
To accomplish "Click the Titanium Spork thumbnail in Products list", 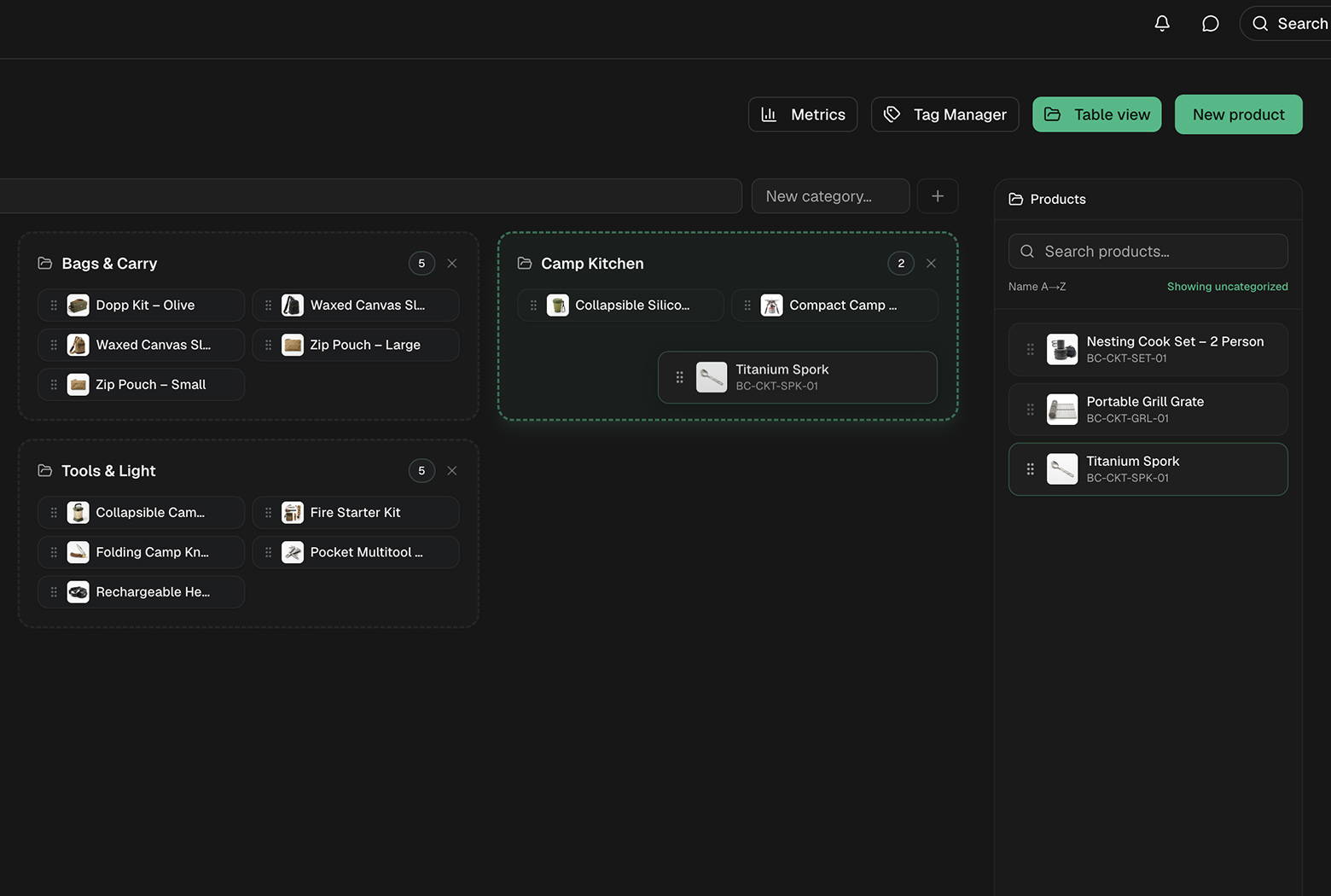I will 1062,469.
